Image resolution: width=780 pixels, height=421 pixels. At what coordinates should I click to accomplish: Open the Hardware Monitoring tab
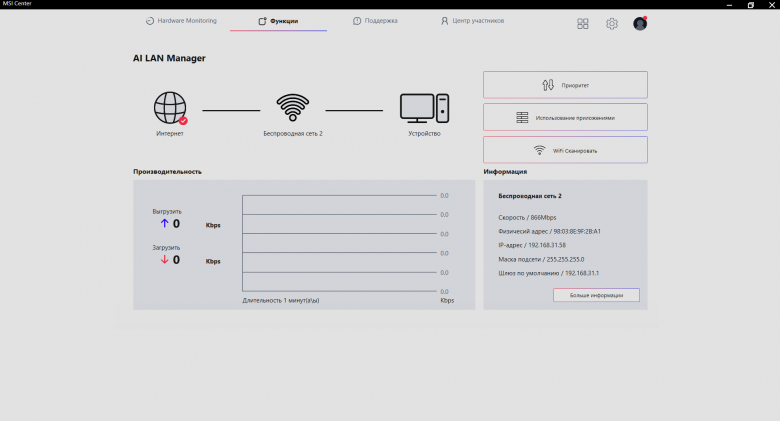[182, 21]
